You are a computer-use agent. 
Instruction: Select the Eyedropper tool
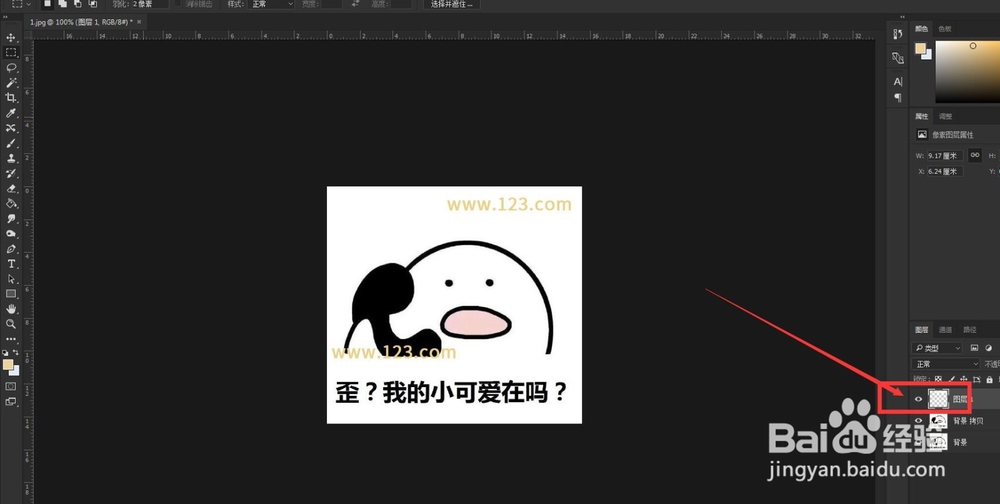point(11,113)
